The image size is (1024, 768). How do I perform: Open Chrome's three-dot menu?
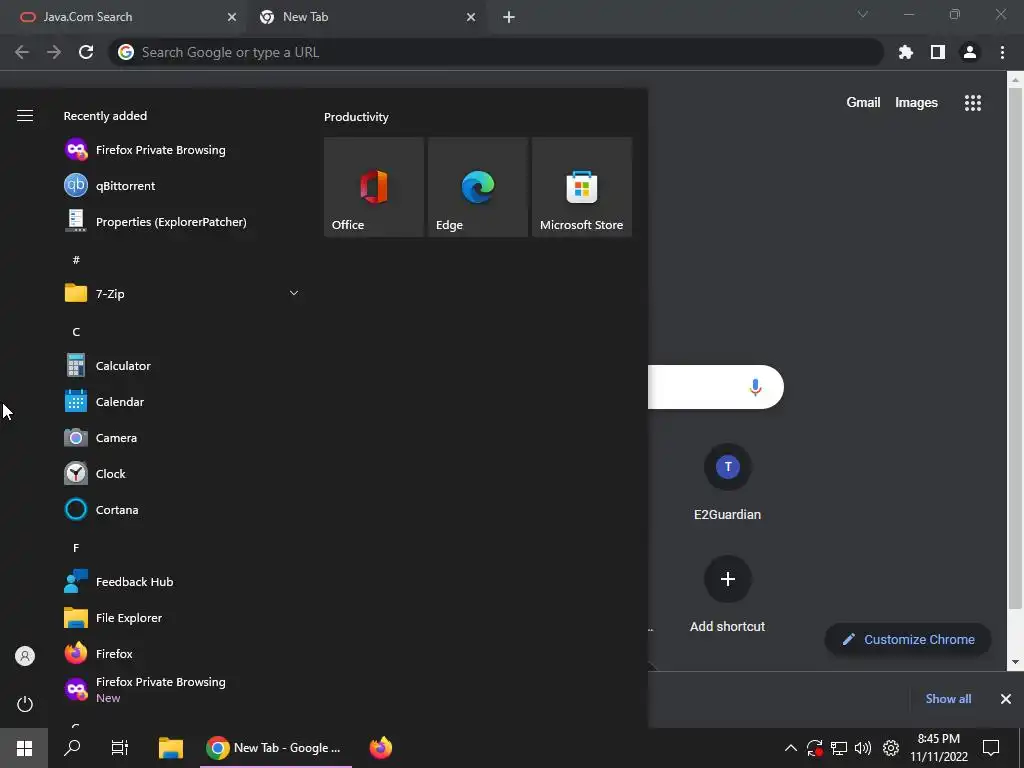tap(1002, 52)
